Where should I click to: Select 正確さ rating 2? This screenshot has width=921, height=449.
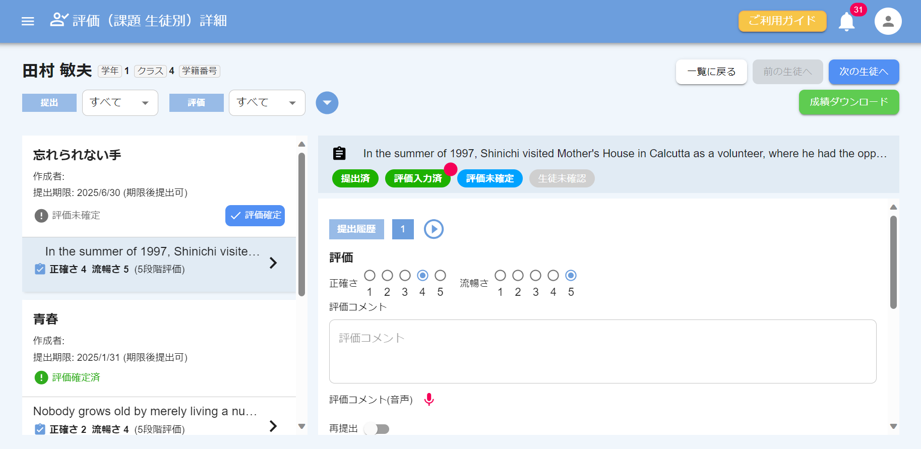[x=387, y=275]
